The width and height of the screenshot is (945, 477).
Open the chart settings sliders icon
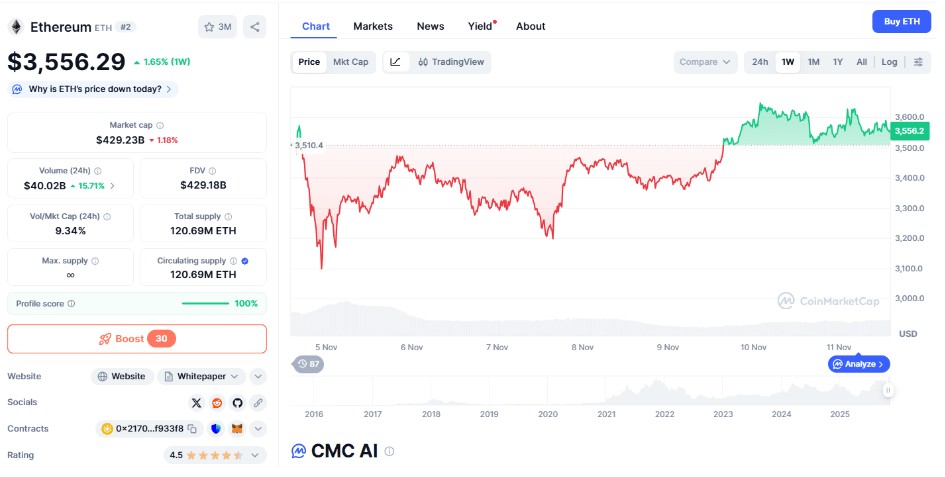point(918,62)
